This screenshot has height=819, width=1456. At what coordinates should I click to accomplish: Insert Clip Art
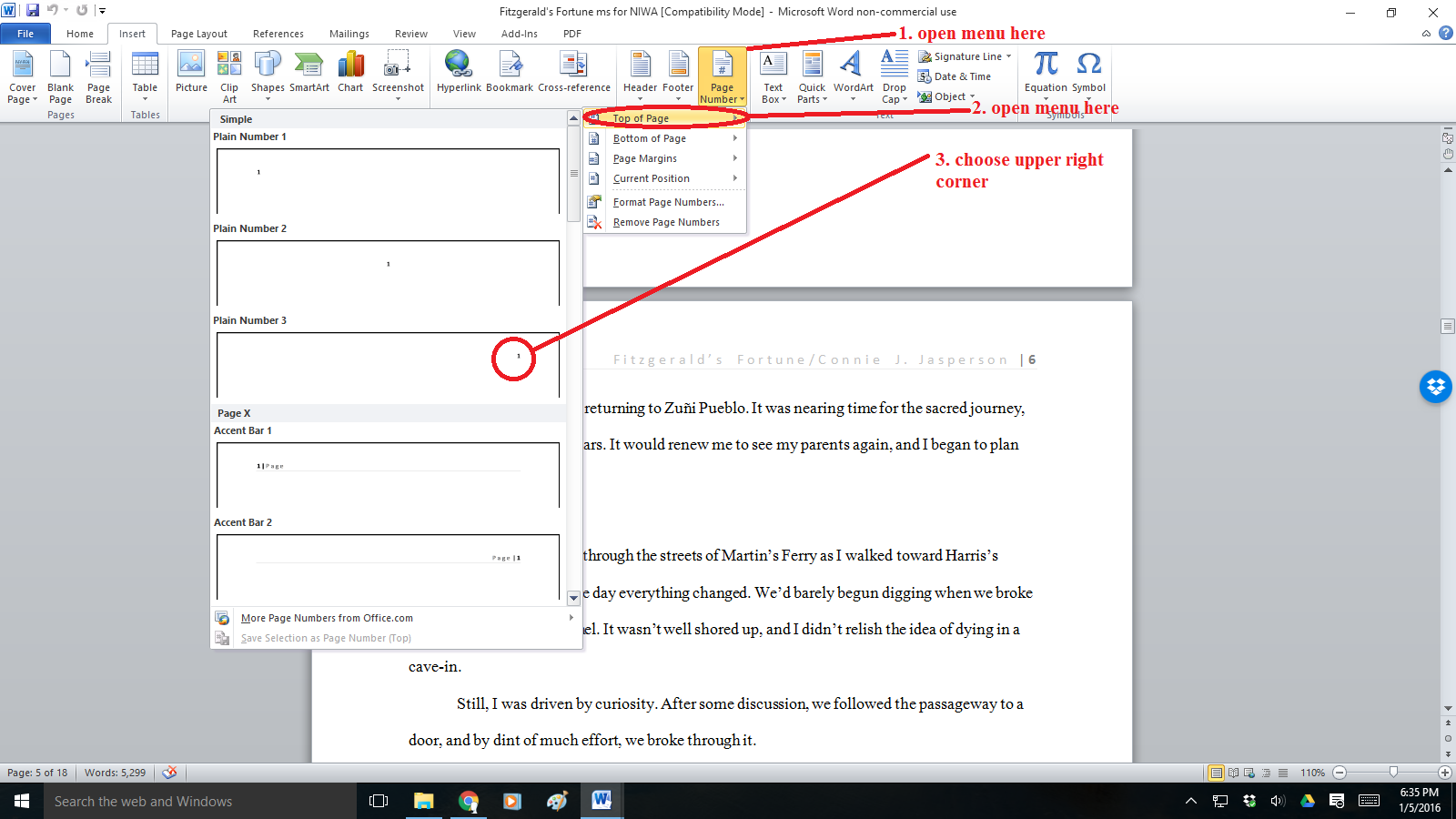229,73
